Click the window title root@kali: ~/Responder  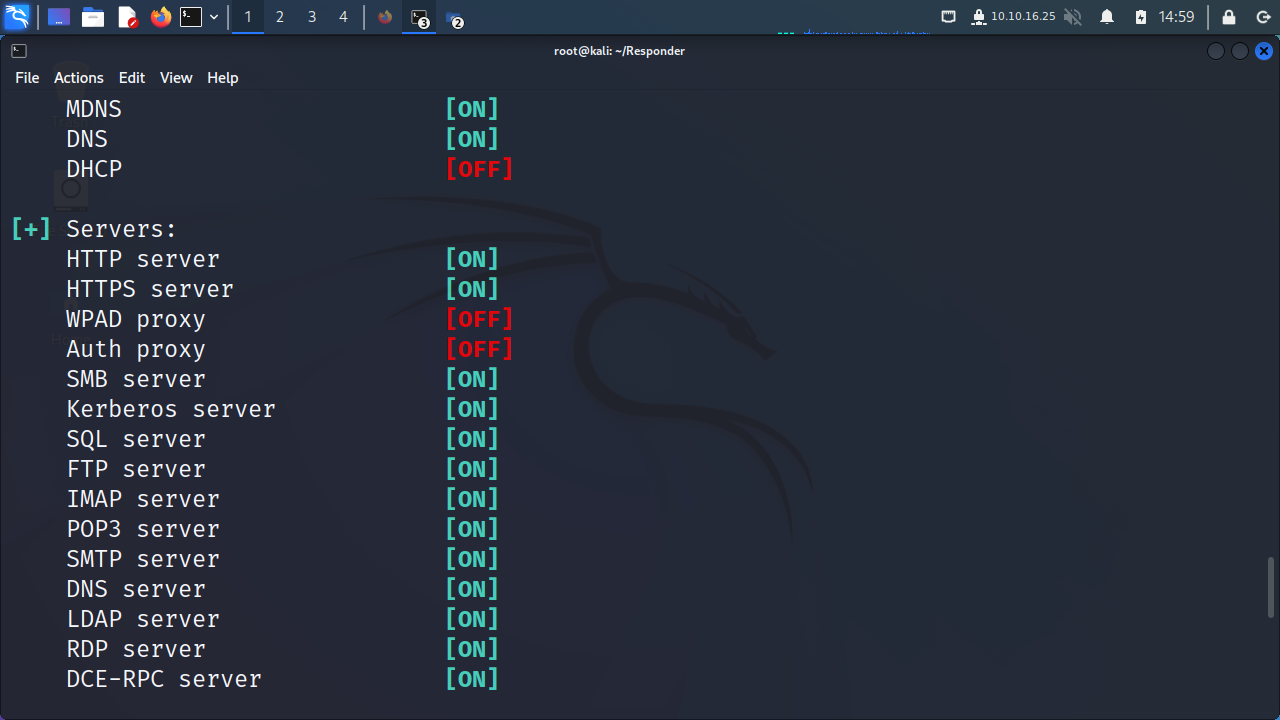pyautogui.click(x=620, y=51)
